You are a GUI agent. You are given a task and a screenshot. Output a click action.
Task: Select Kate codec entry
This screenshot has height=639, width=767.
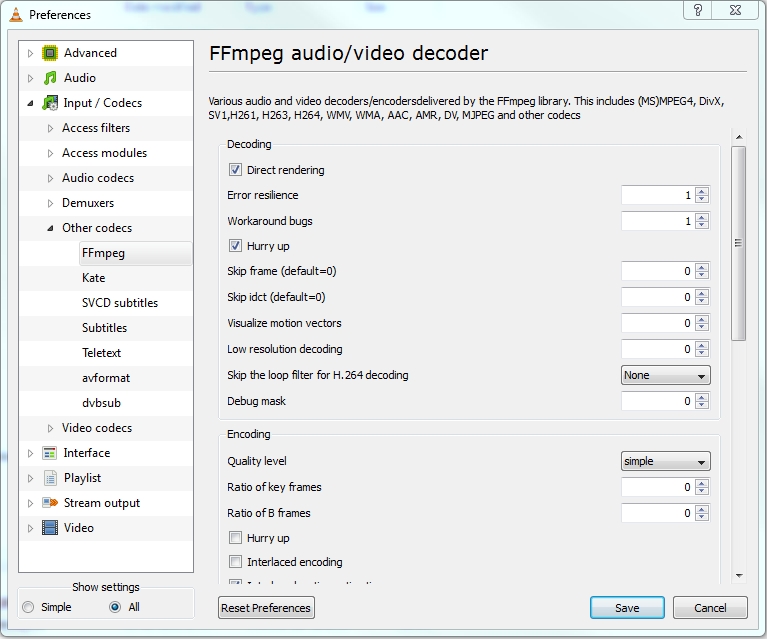(x=93, y=278)
